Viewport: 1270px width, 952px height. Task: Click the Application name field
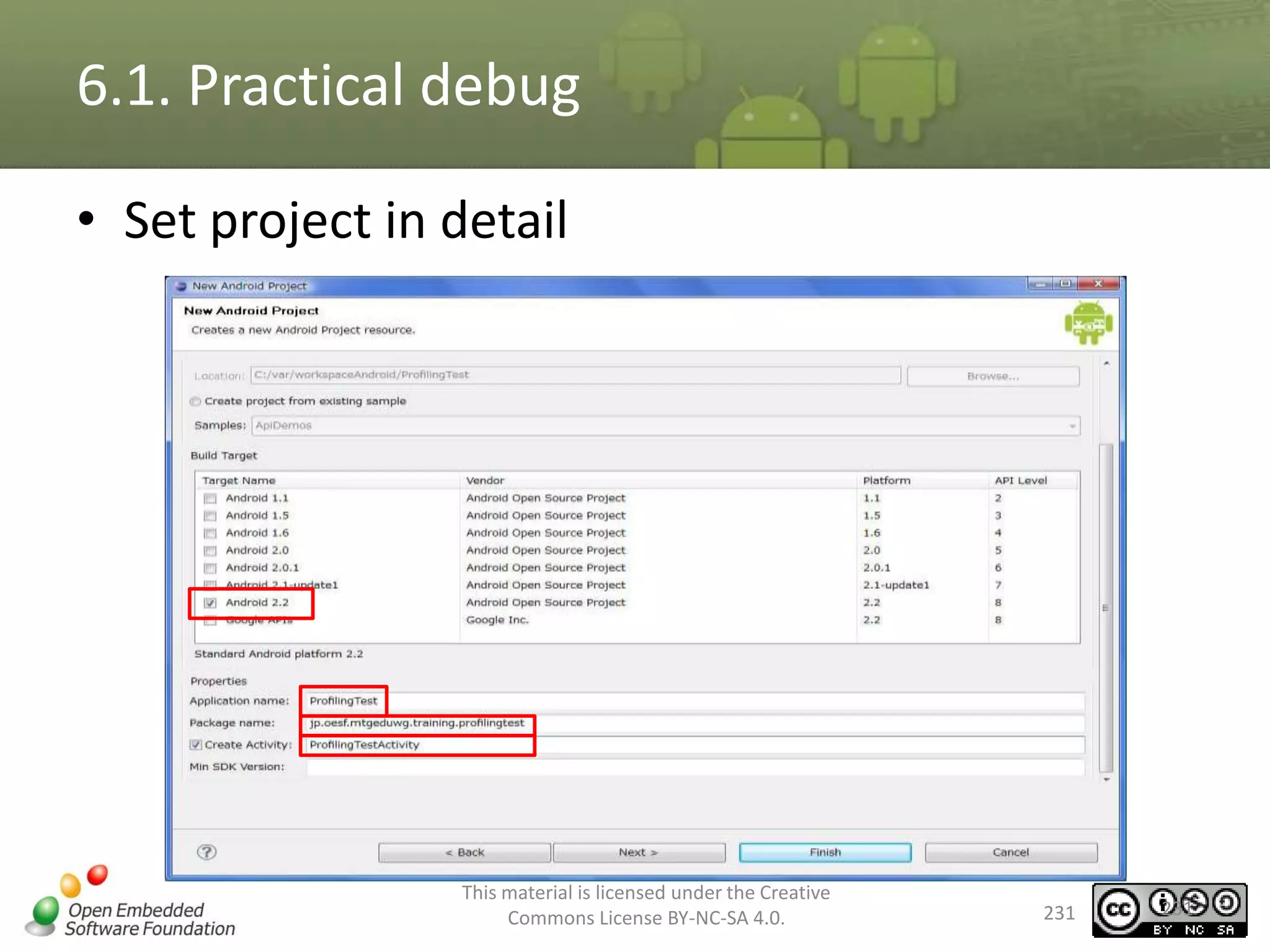(x=695, y=701)
